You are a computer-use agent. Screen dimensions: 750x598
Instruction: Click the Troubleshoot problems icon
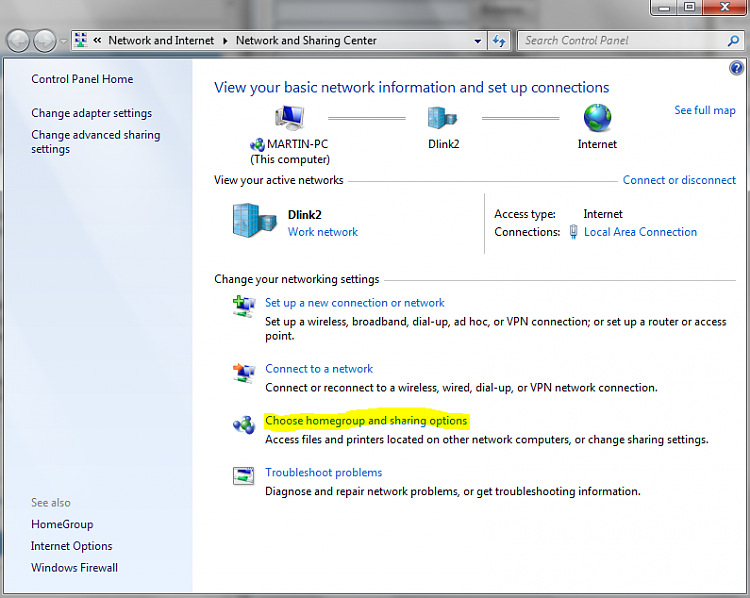243,476
